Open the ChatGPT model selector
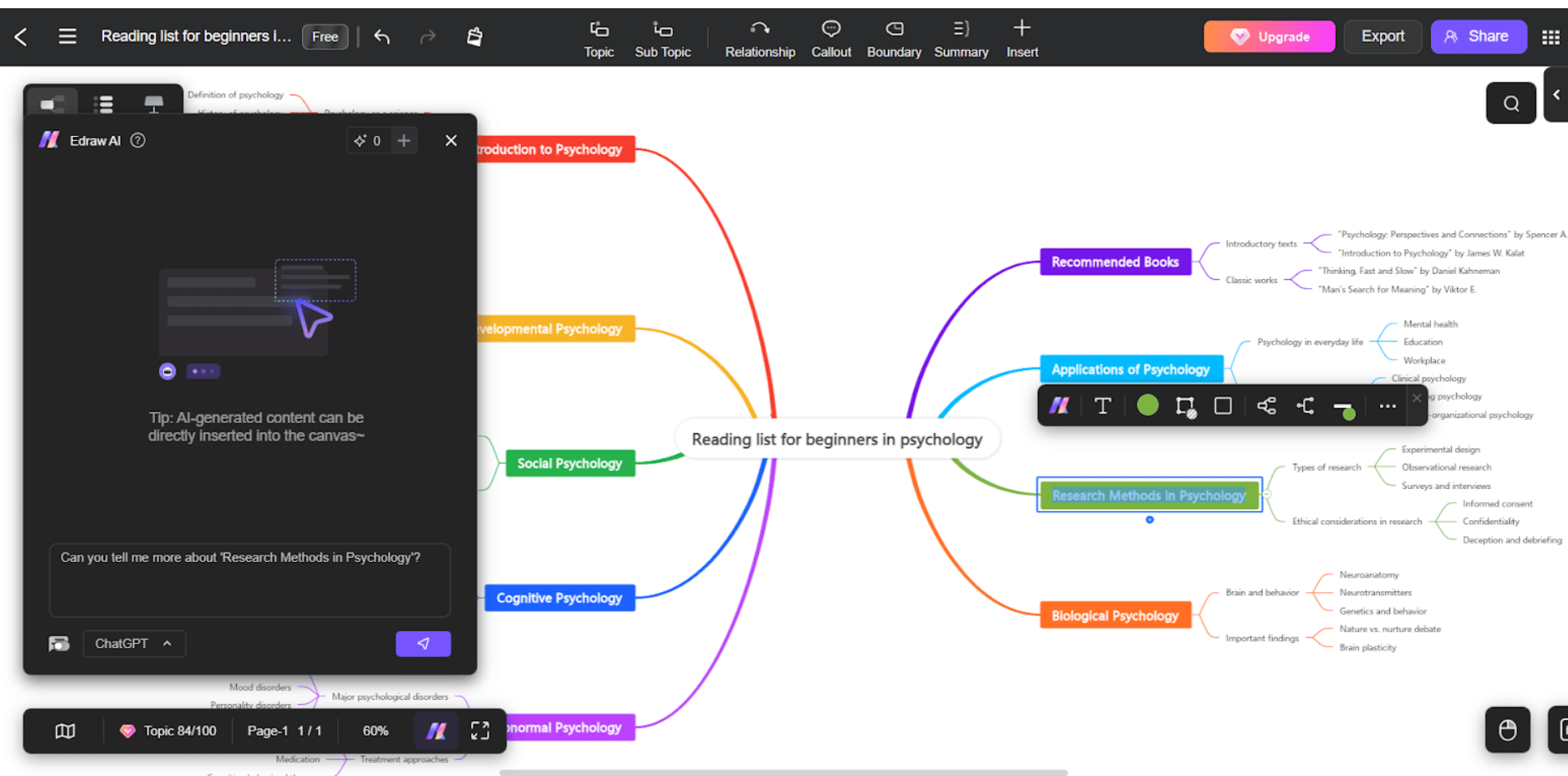Viewport: 1568px width, 776px height. [134, 643]
